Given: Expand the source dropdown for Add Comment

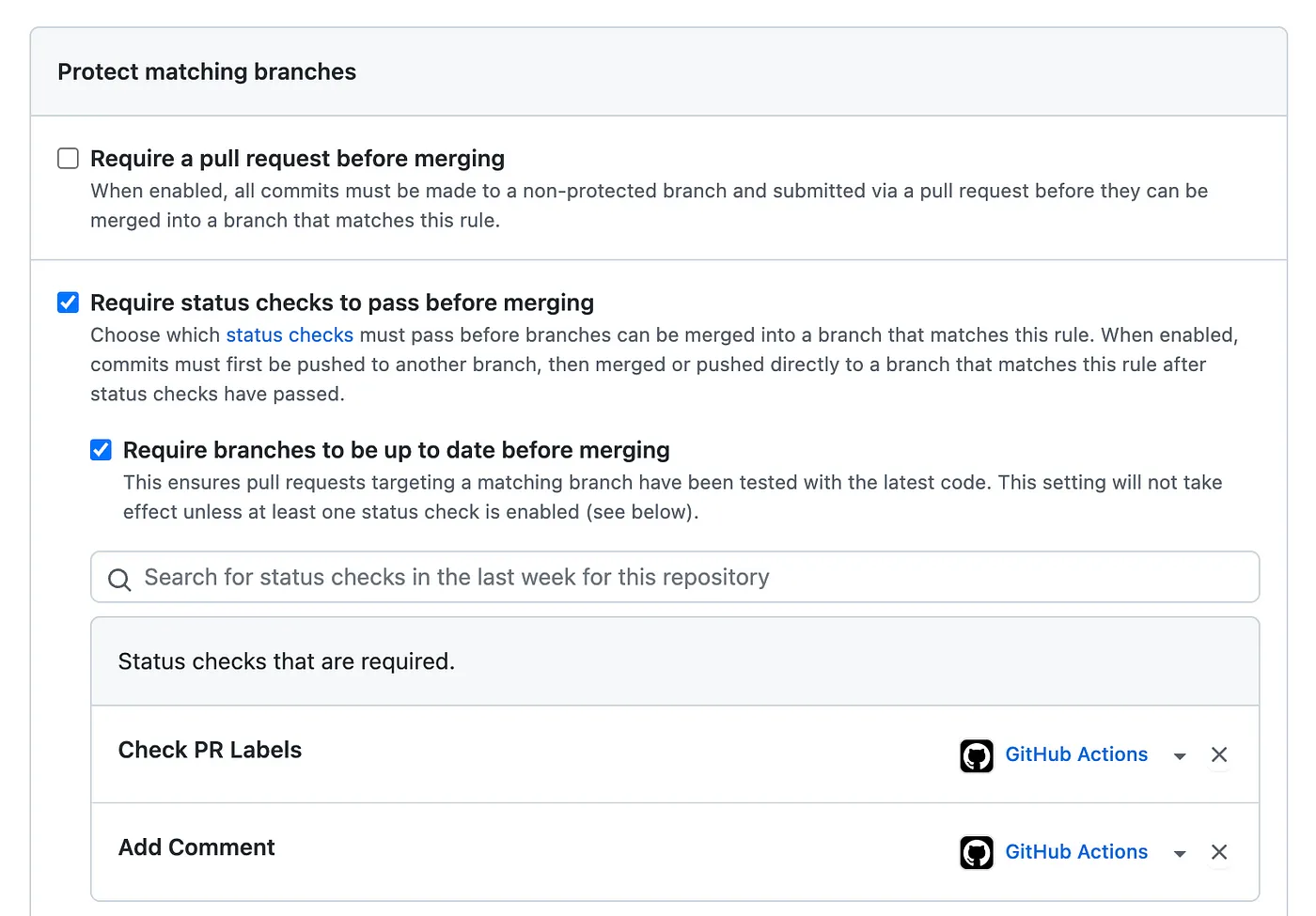Looking at the screenshot, I should tap(1180, 854).
